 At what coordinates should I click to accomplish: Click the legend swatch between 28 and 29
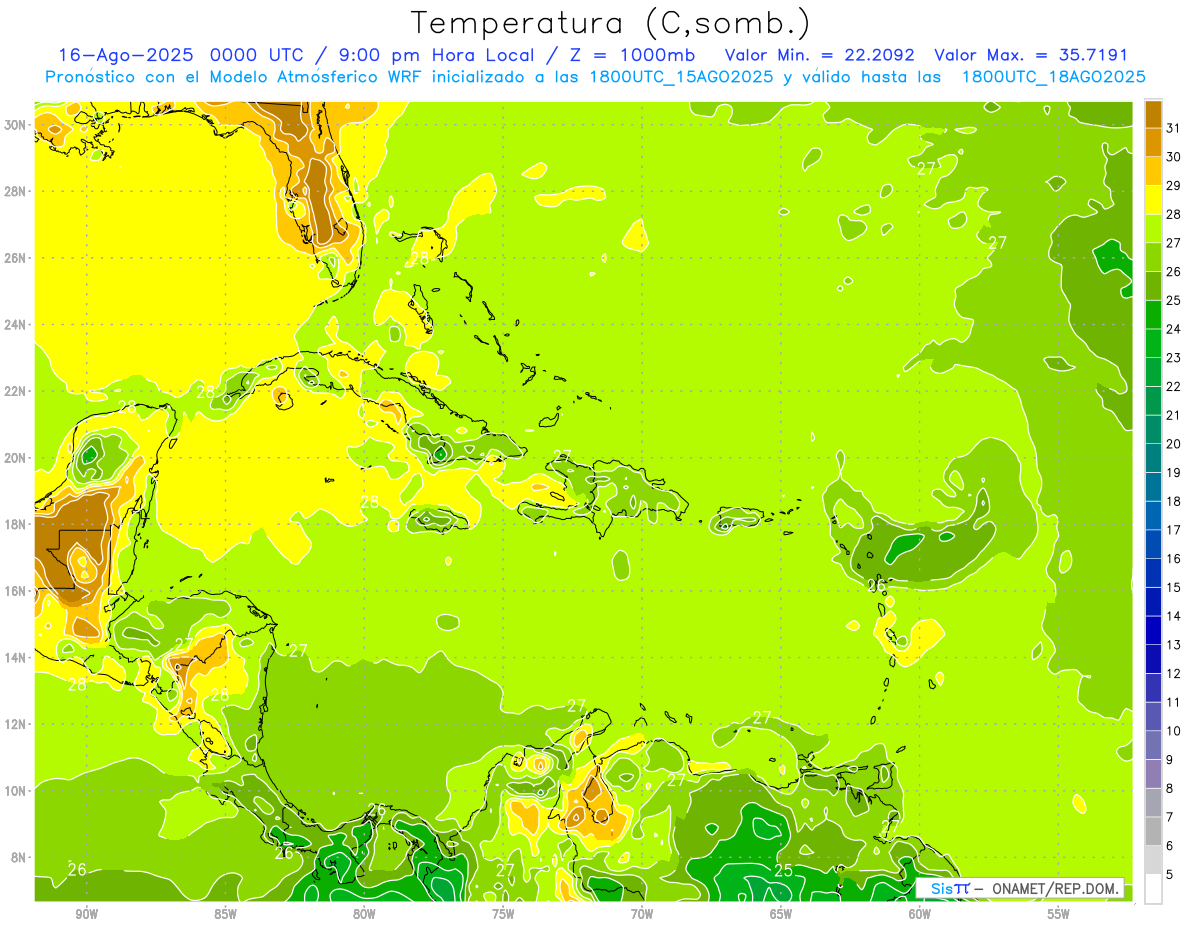click(x=1153, y=199)
